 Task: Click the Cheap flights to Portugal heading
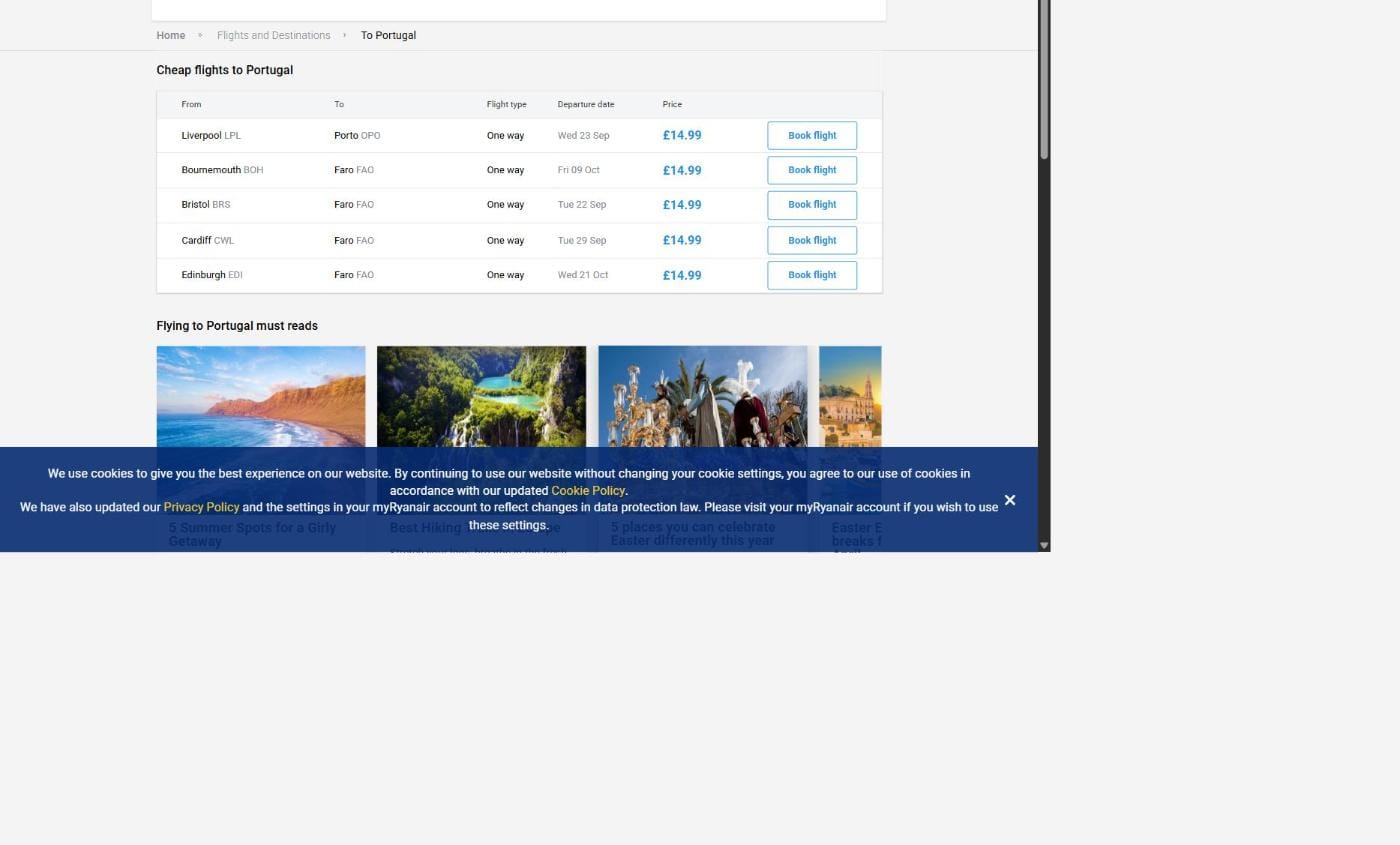[225, 70]
